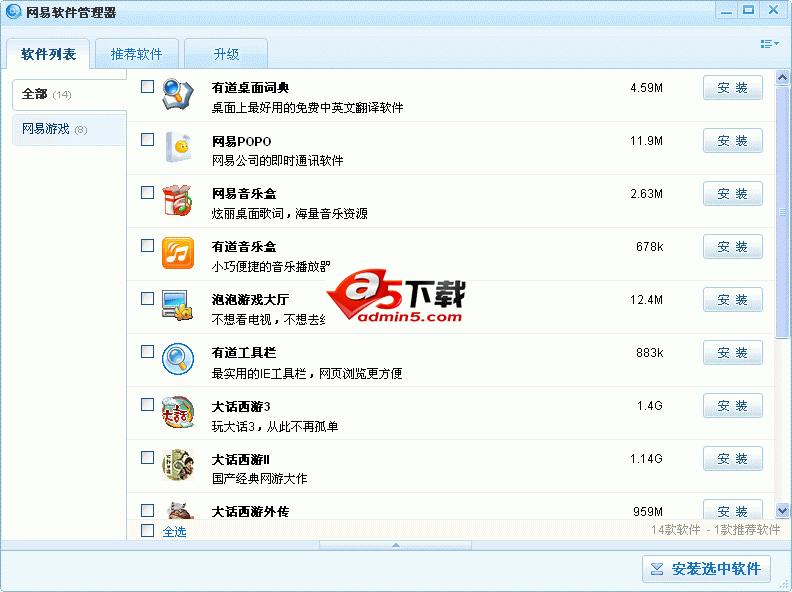The height and width of the screenshot is (592, 792).
Task: Click the scrollbar up arrow
Action: tap(782, 78)
